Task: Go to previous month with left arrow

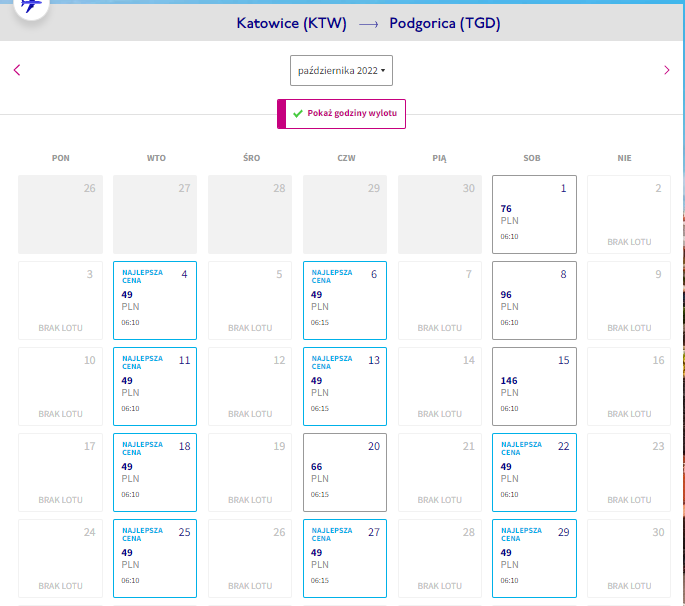Action: pos(17,70)
